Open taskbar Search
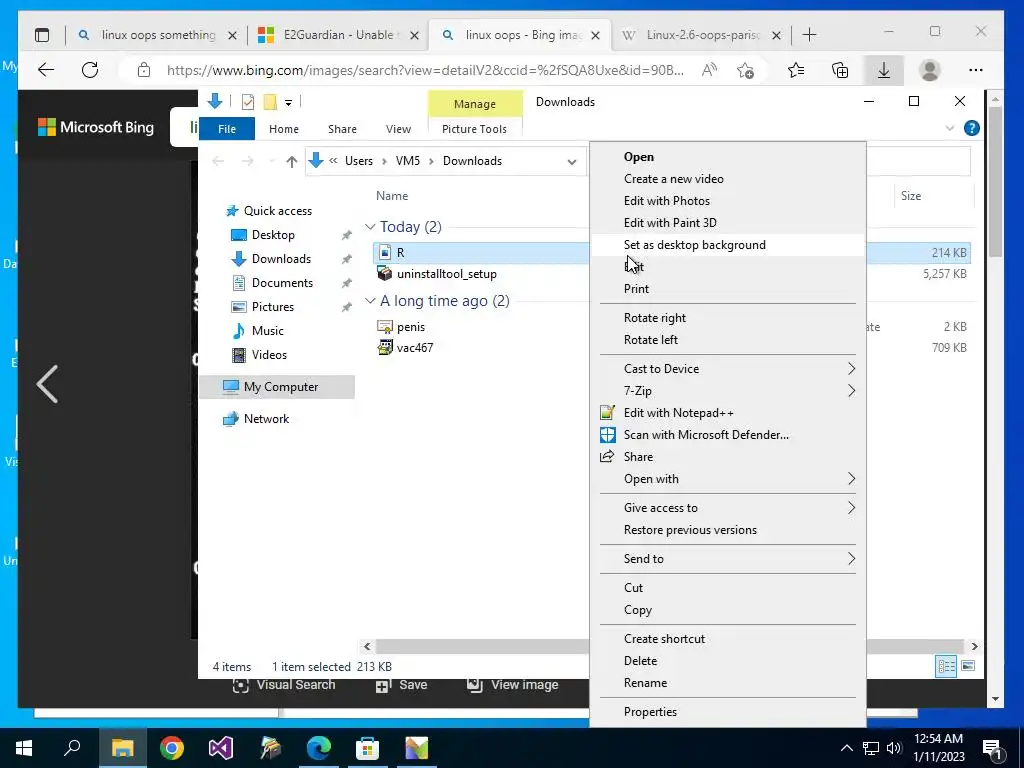Viewport: 1024px width, 768px height. (x=72, y=748)
